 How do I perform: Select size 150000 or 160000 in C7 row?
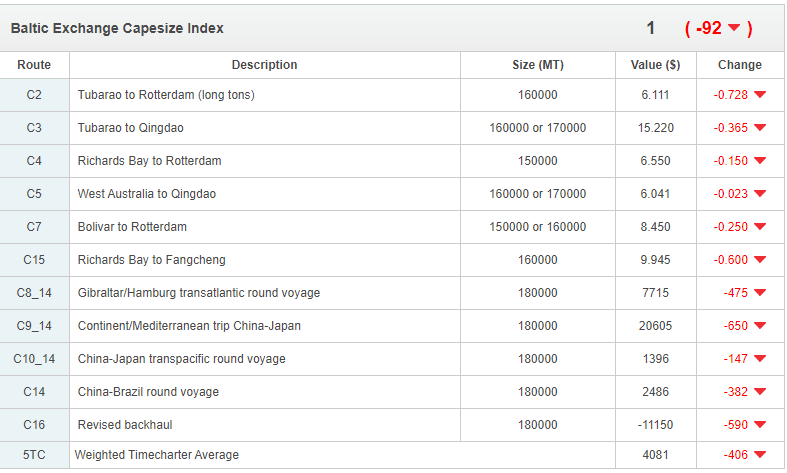538,227
